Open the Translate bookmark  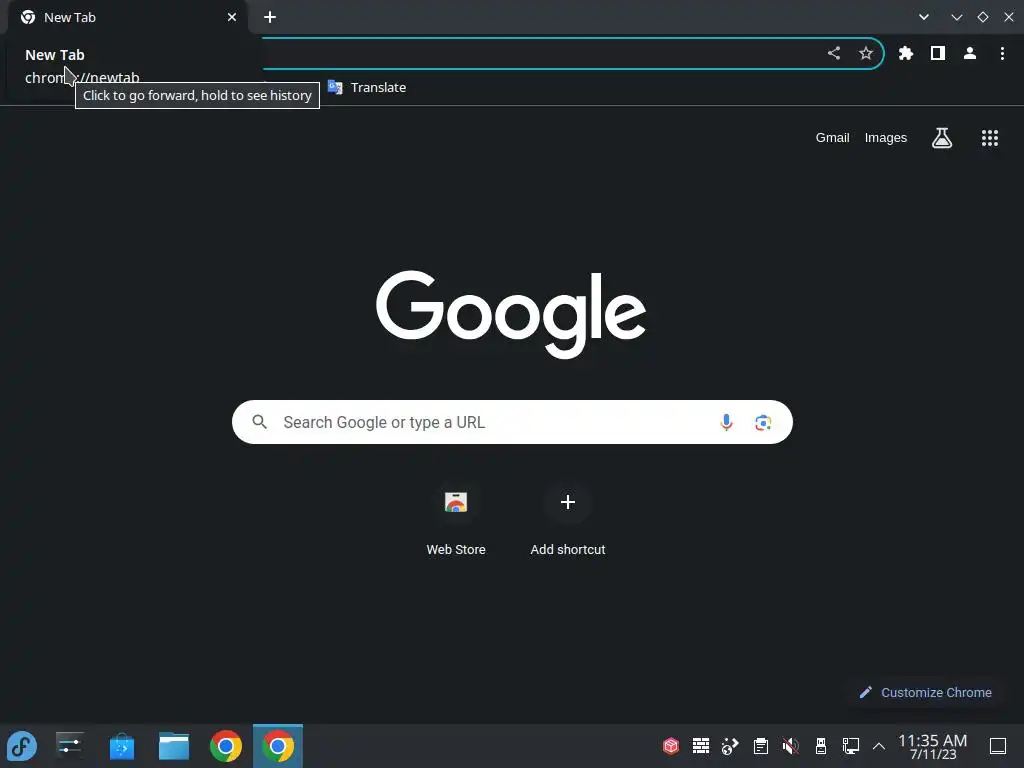tap(367, 87)
